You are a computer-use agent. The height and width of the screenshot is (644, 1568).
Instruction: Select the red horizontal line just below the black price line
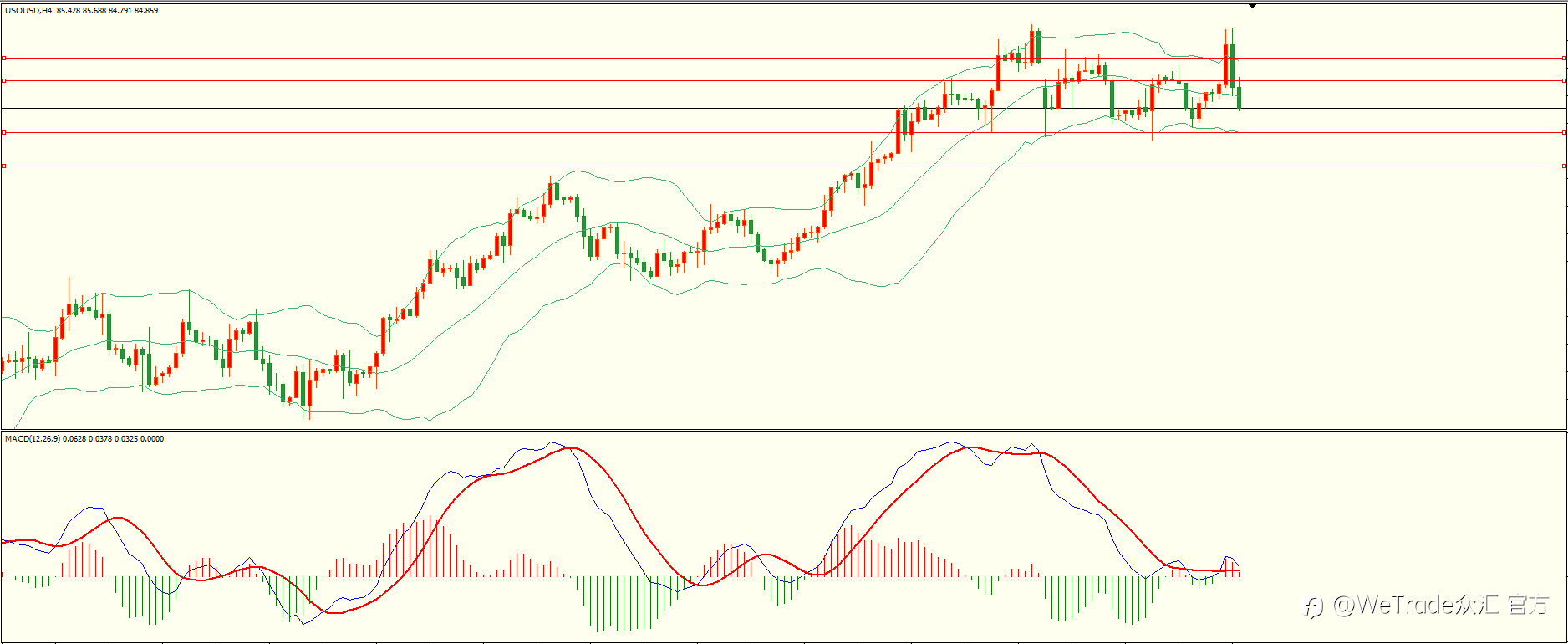(x=784, y=132)
